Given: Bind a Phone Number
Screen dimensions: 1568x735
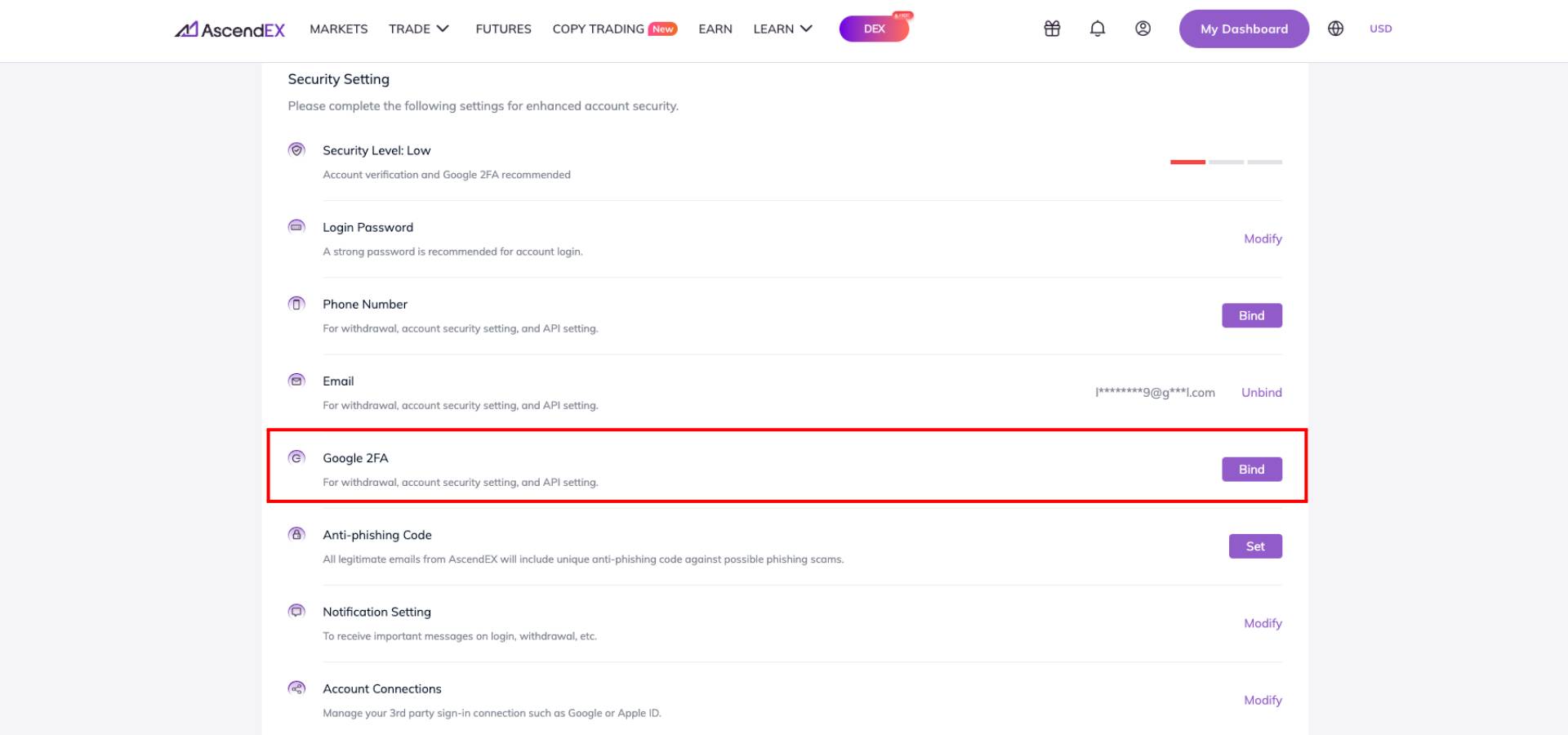Looking at the screenshot, I should pos(1252,315).
